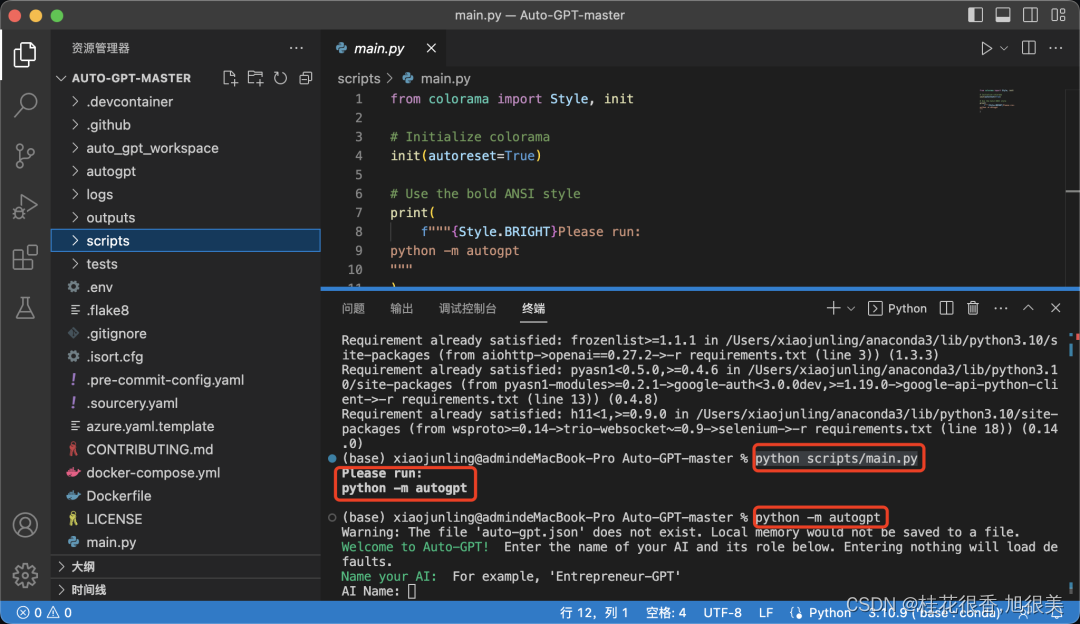Change indentation via 空格: 4 status
Image resolution: width=1080 pixels, height=624 pixels.
click(x=665, y=612)
